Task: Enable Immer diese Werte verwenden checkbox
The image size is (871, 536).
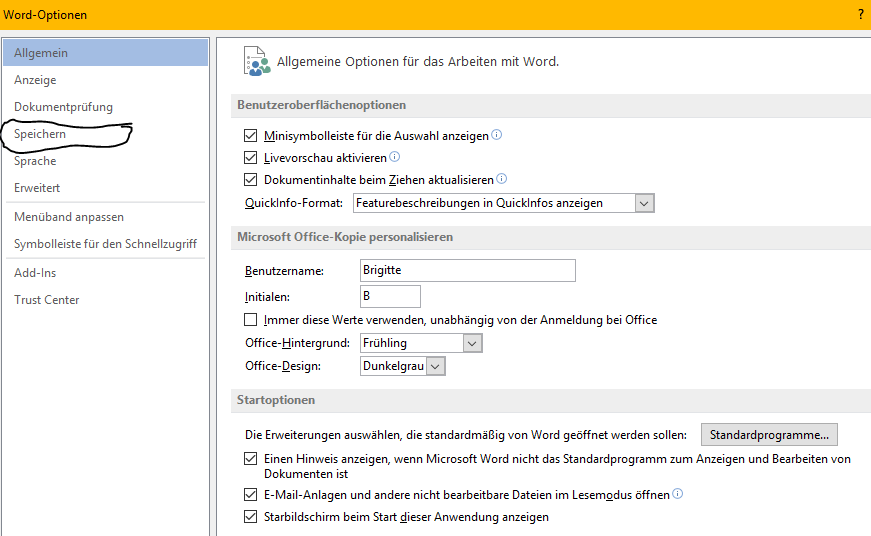Action: (251, 320)
